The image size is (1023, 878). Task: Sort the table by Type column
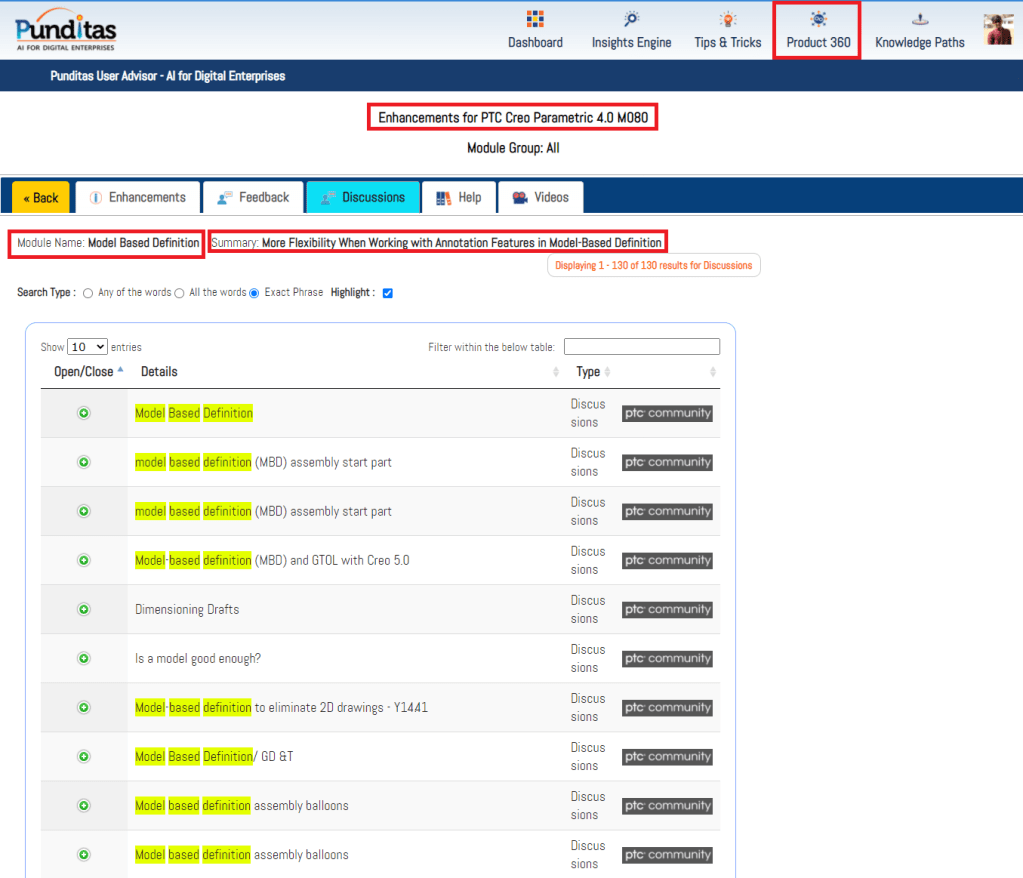tap(589, 372)
